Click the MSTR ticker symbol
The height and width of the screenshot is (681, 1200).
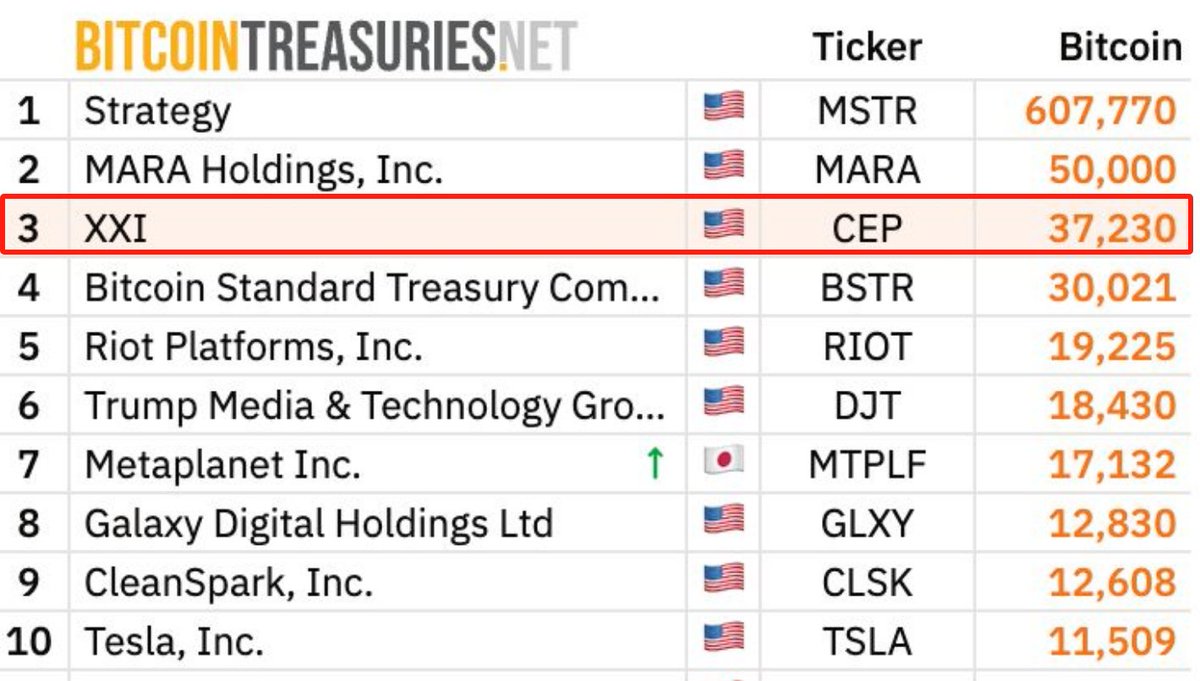[867, 111]
